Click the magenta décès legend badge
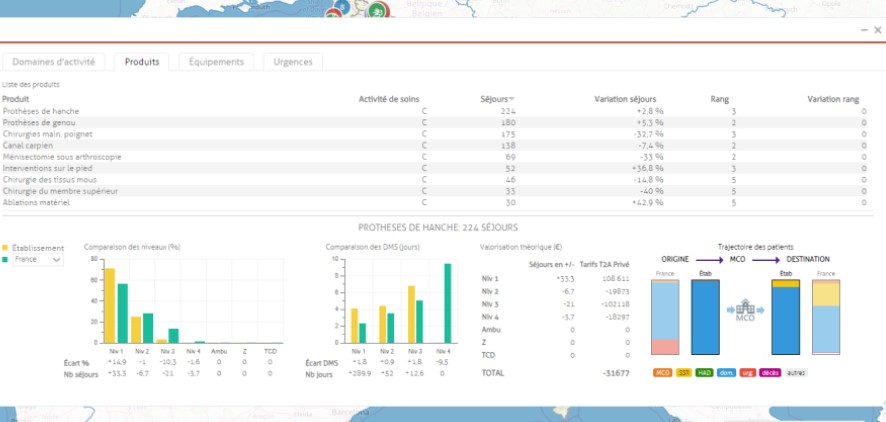 coord(769,373)
